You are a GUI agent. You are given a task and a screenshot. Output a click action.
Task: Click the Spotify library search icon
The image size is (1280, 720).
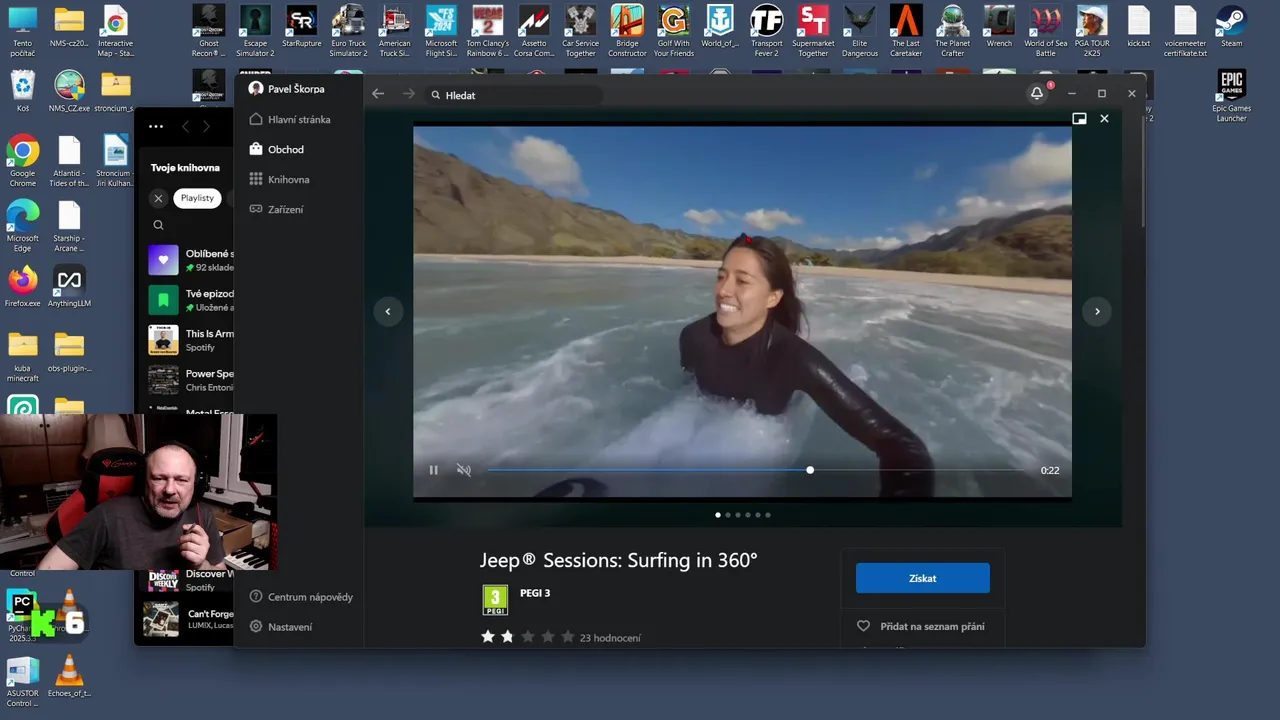(158, 225)
